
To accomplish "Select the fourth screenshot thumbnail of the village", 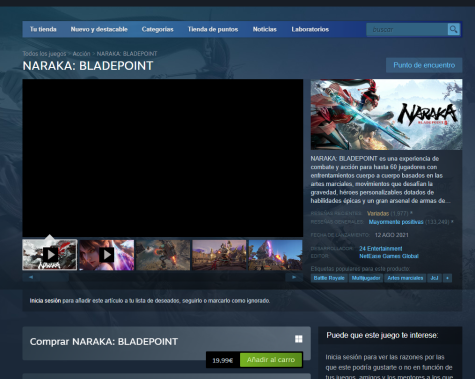I will (x=219, y=255).
